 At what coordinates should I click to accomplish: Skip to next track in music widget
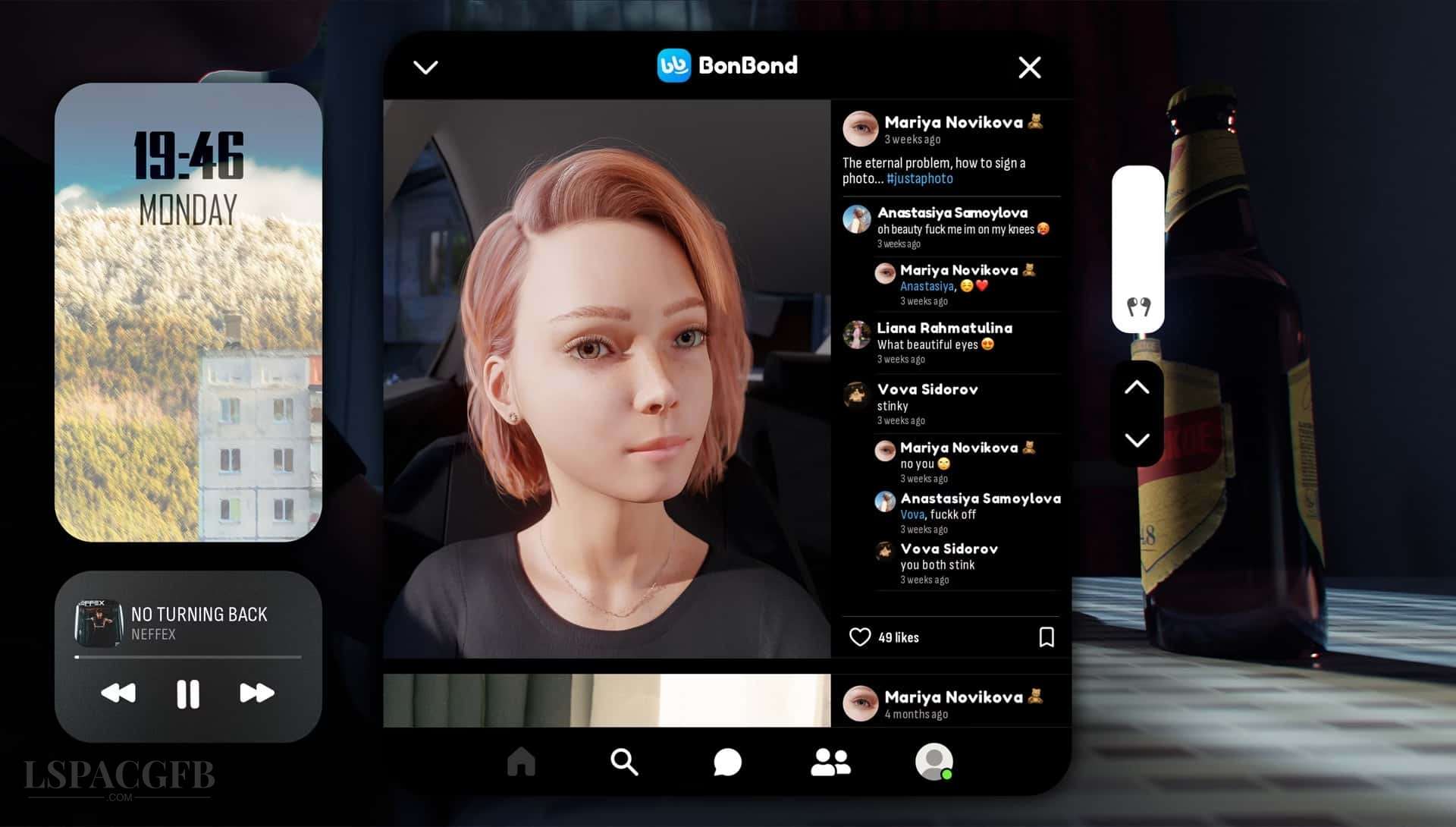click(x=256, y=693)
